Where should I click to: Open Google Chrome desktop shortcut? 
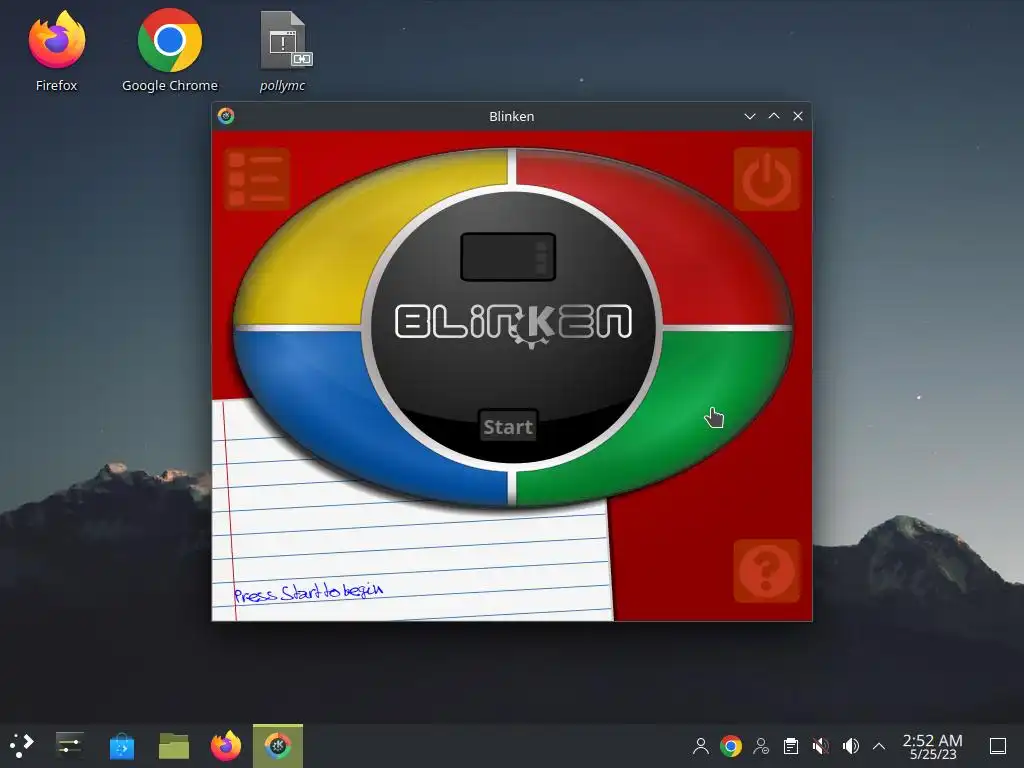point(170,51)
